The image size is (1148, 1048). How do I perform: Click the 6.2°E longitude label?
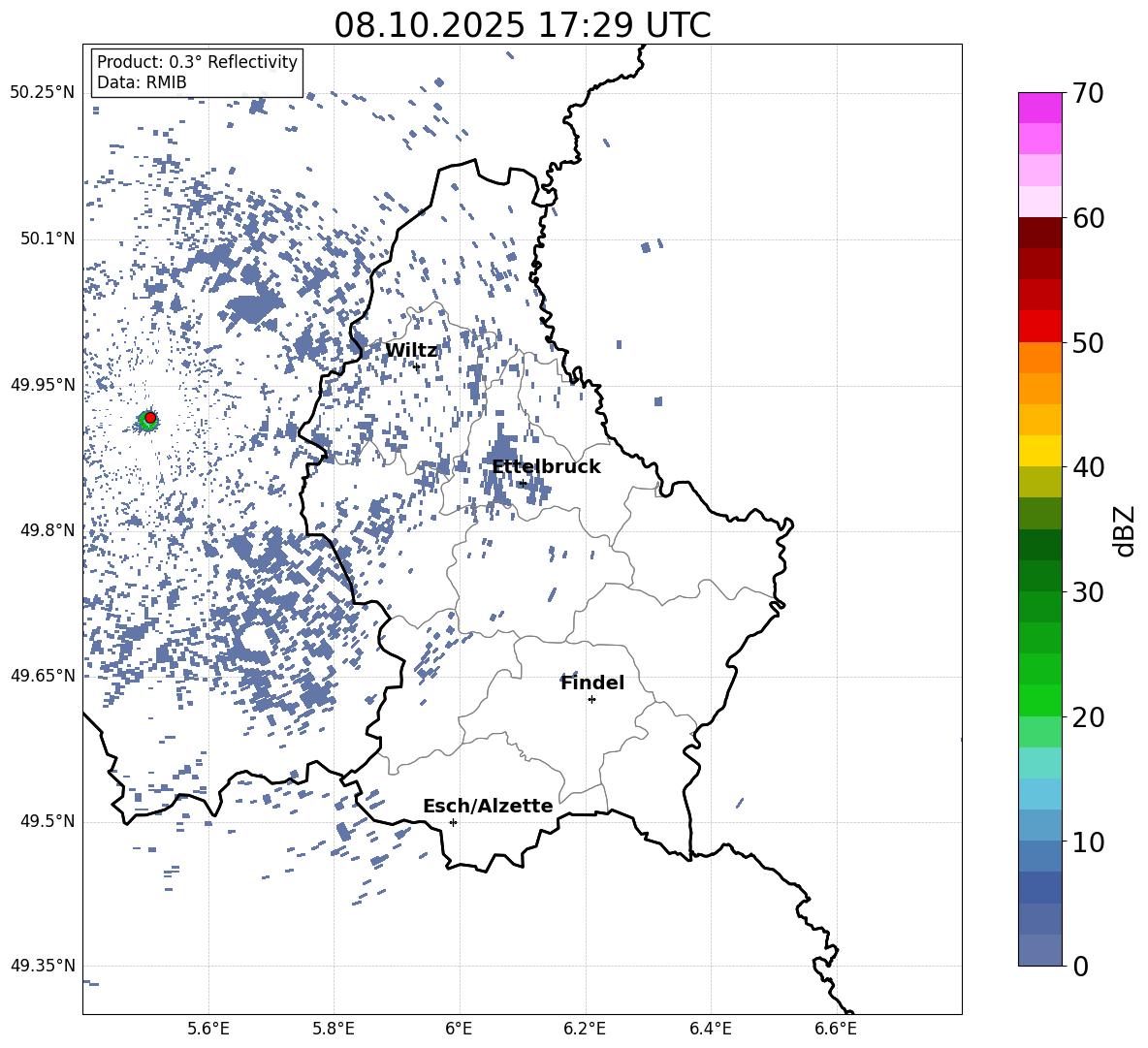tap(585, 1029)
